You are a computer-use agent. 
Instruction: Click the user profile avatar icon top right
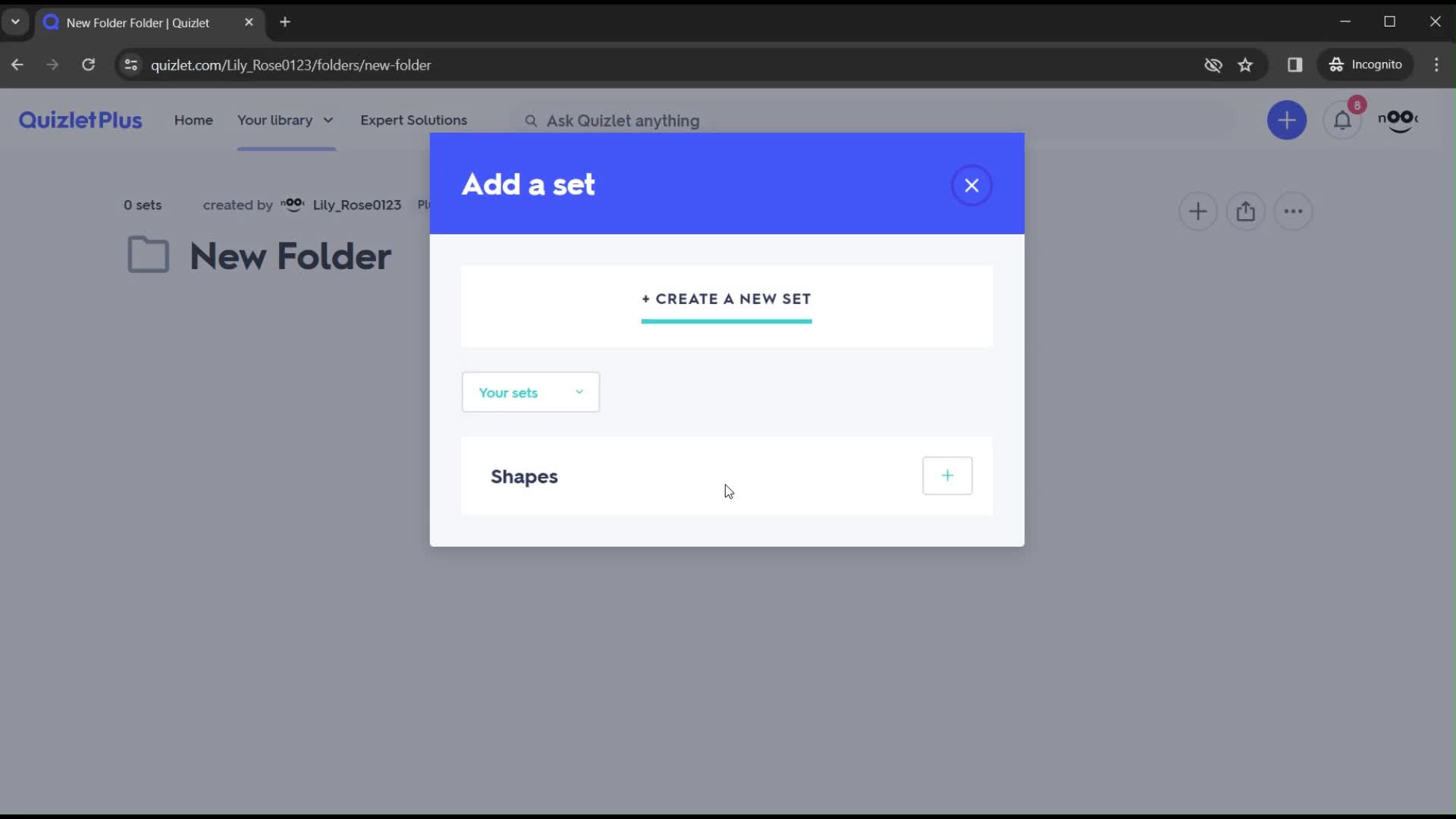[1399, 120]
